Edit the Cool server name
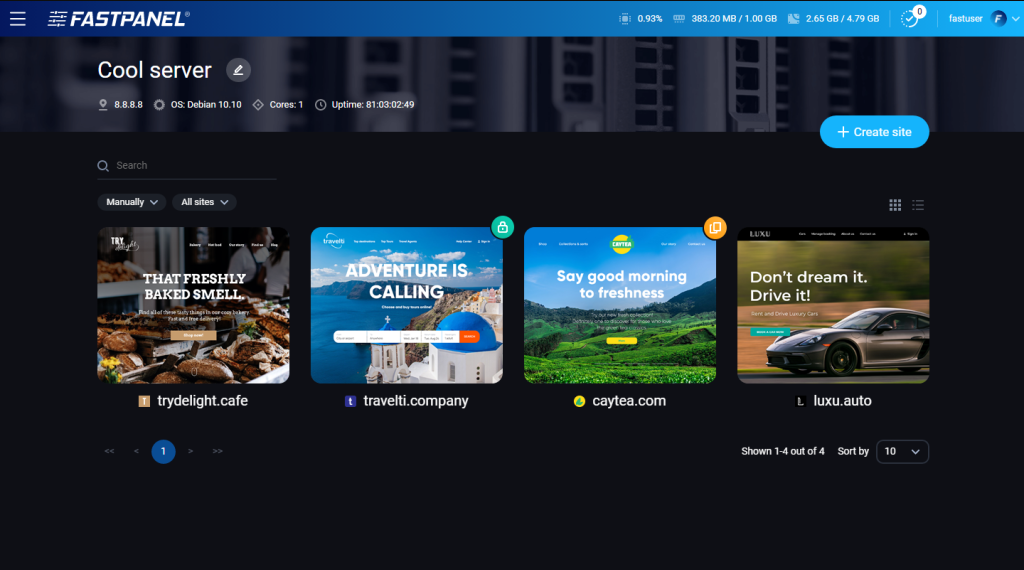 (x=238, y=70)
